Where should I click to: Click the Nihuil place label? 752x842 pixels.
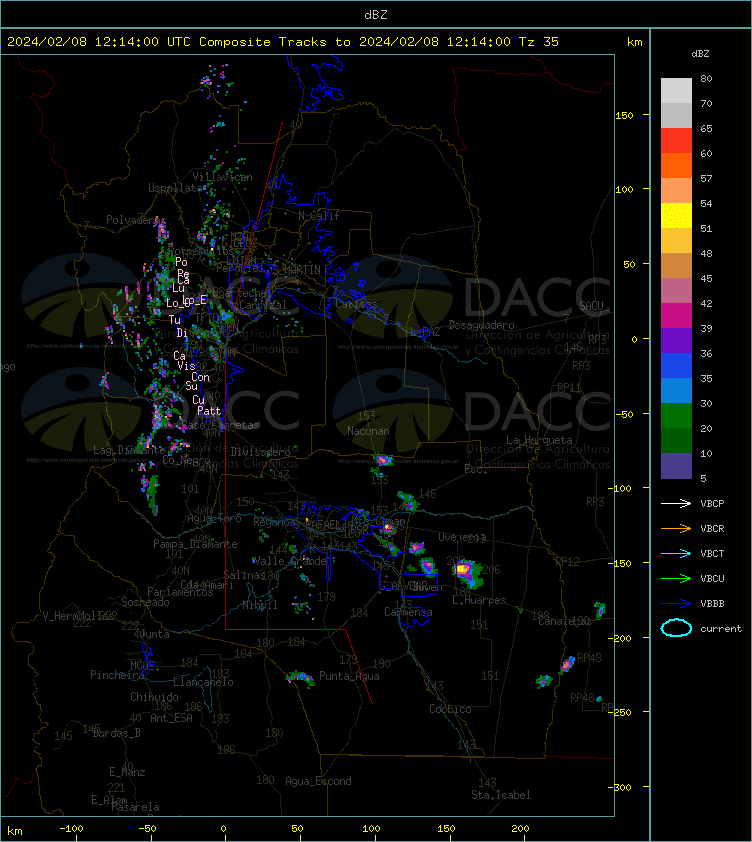click(x=260, y=605)
